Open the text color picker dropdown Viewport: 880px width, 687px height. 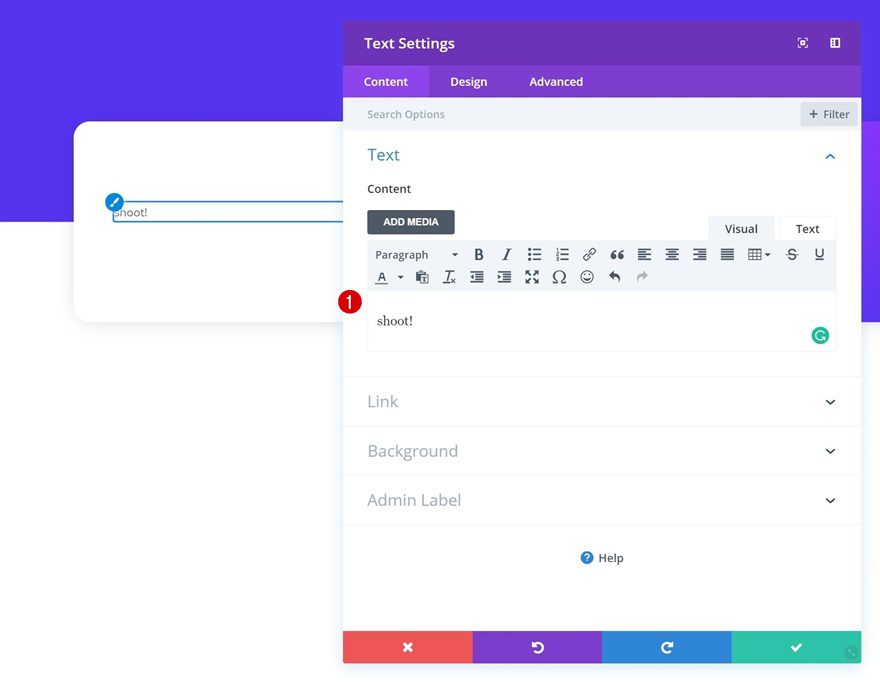[401, 277]
